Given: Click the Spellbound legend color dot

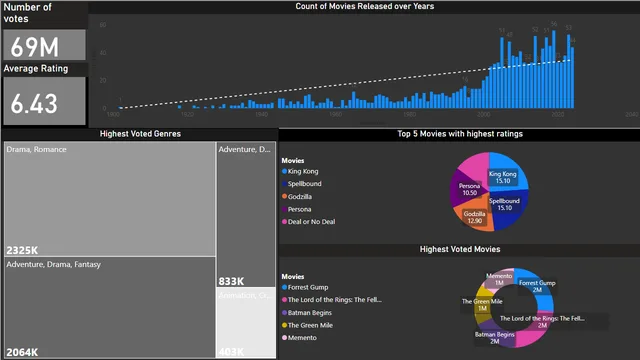Looking at the screenshot, I should (x=284, y=184).
